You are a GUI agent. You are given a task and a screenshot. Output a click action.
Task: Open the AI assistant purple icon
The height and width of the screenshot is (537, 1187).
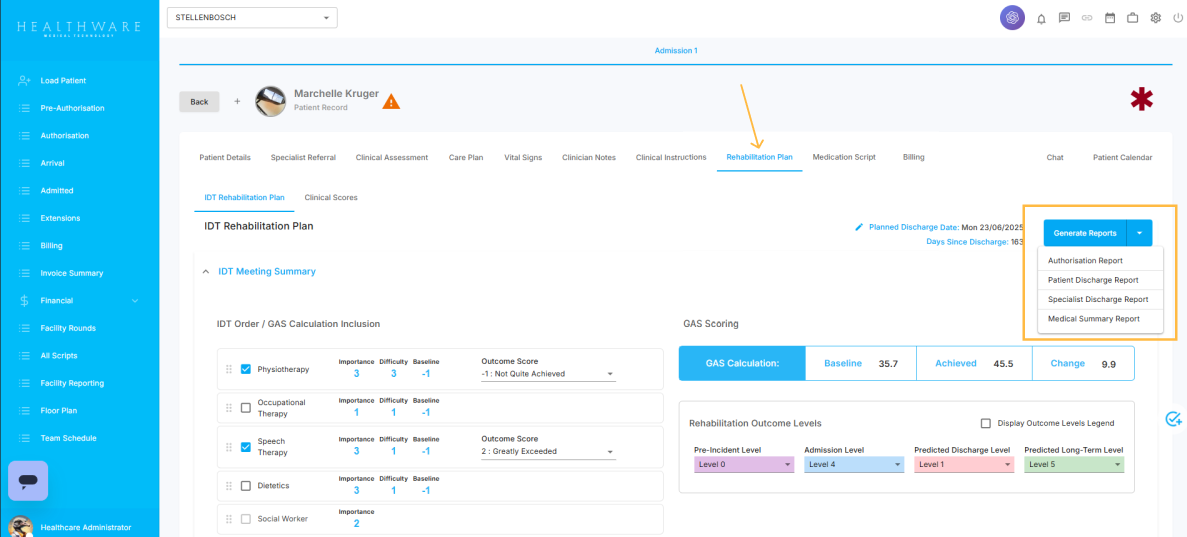1012,18
